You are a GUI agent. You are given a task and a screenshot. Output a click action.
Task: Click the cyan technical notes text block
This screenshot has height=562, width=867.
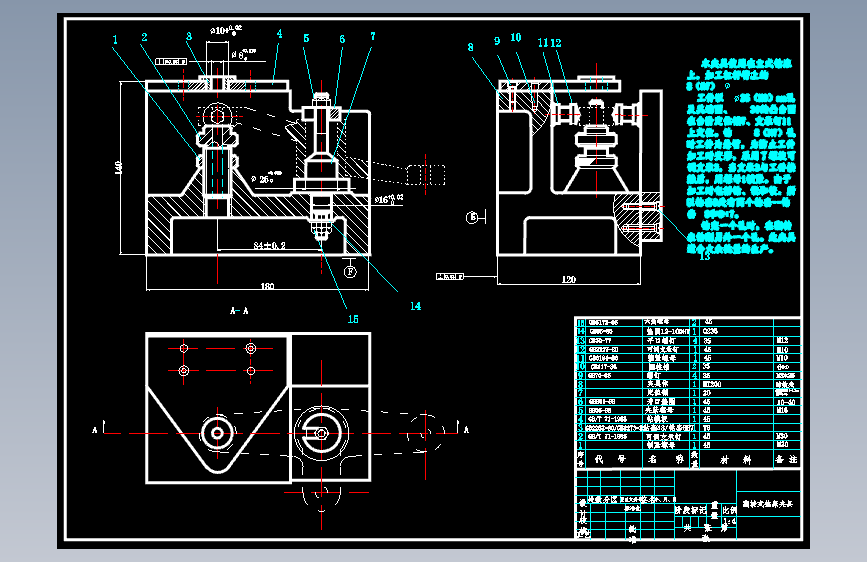point(741,156)
